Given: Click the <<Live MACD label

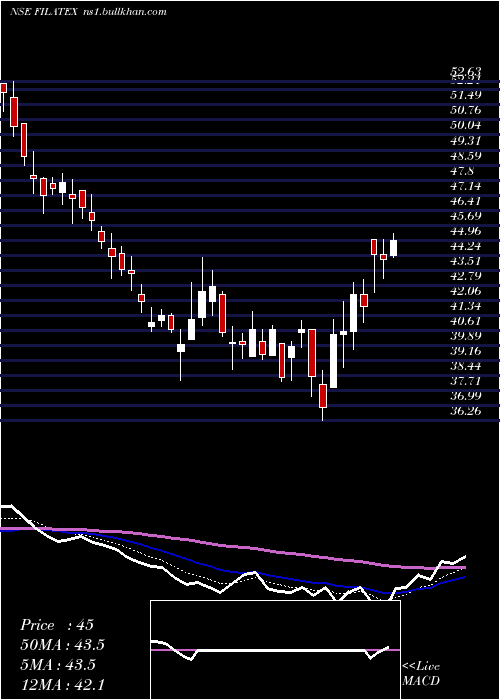Looking at the screenshot, I should 421,673.
